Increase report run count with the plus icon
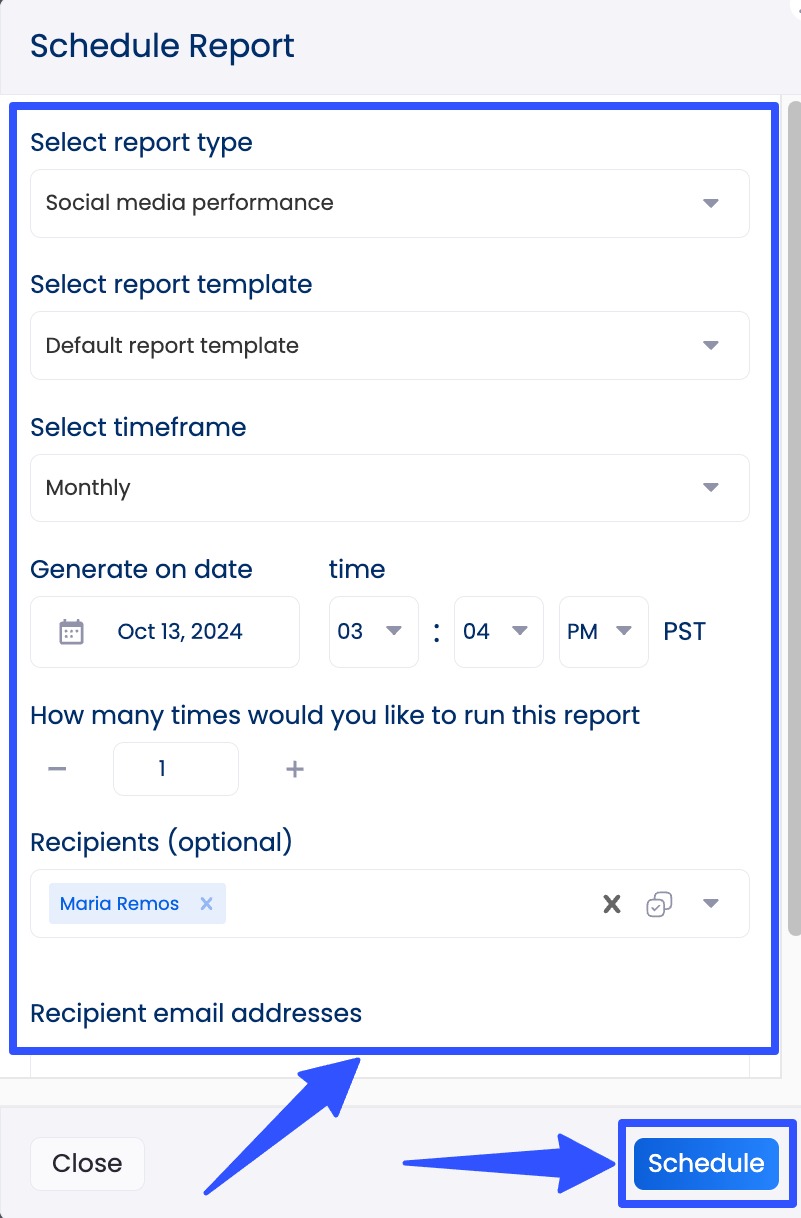801x1218 pixels. click(294, 768)
